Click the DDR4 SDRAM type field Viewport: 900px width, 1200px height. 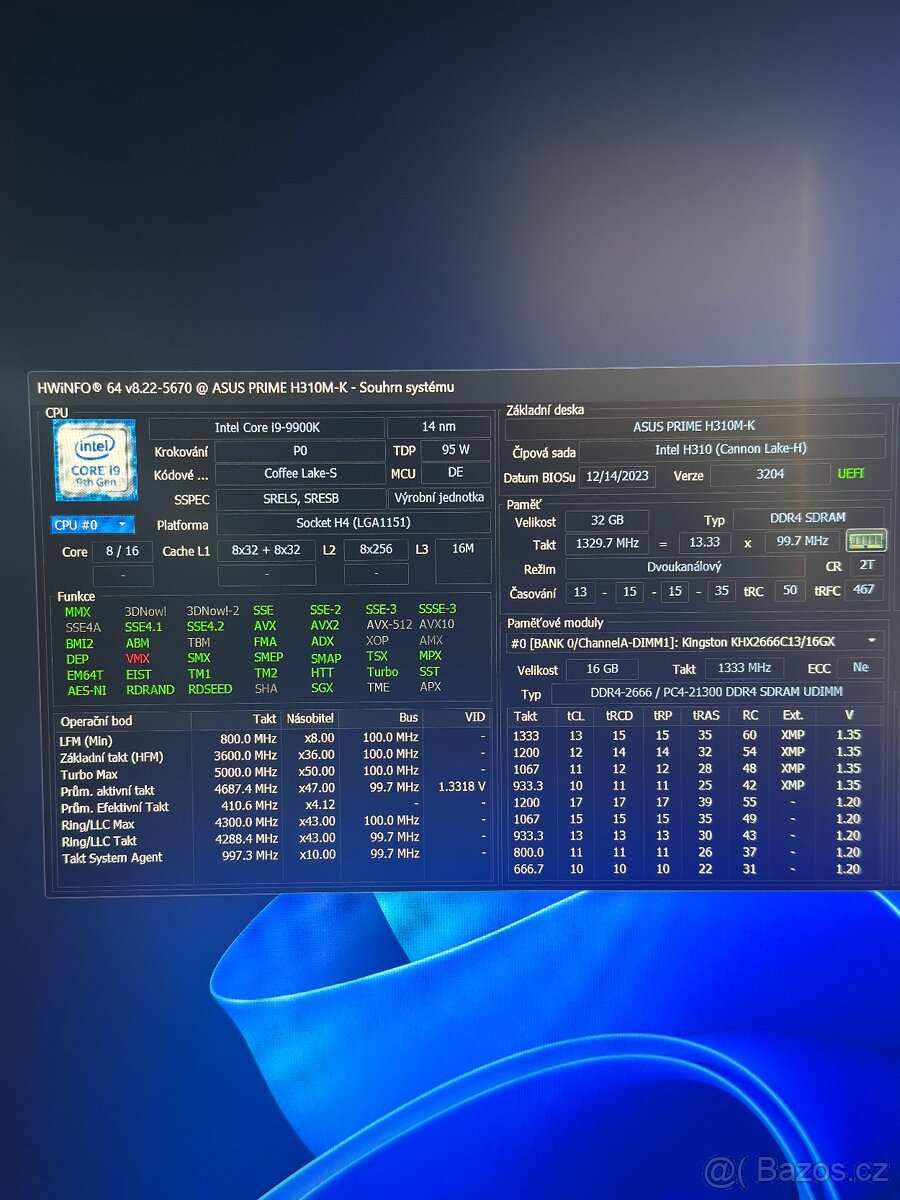809,518
